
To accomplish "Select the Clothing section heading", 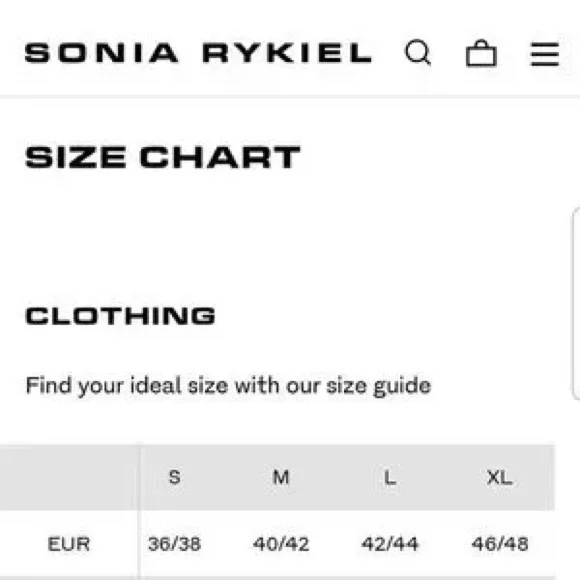I will [x=120, y=316].
